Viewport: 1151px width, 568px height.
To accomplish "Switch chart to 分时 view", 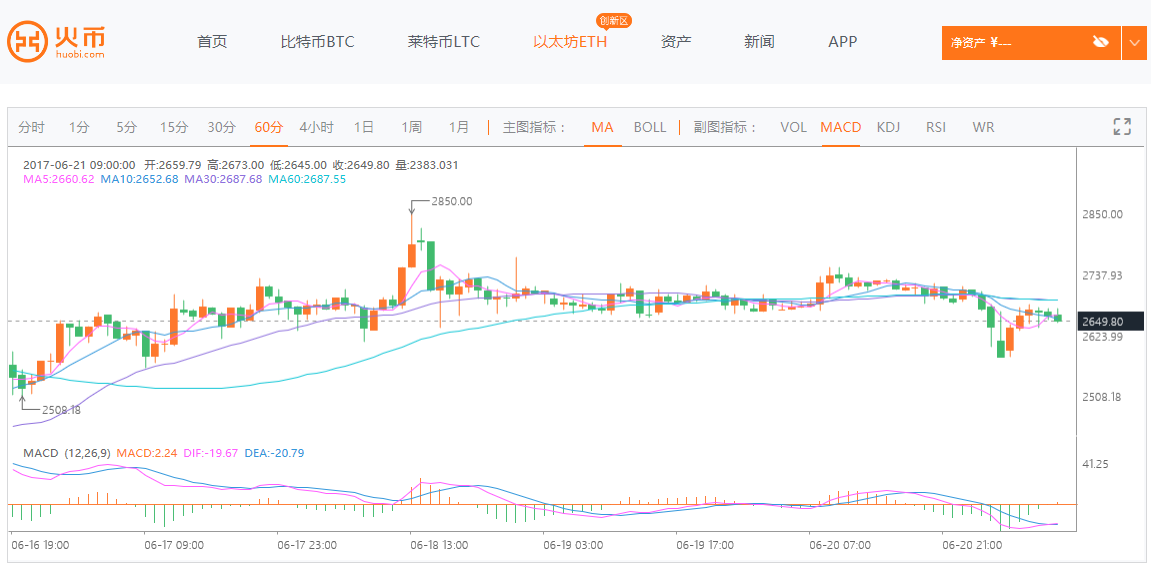I will point(31,127).
